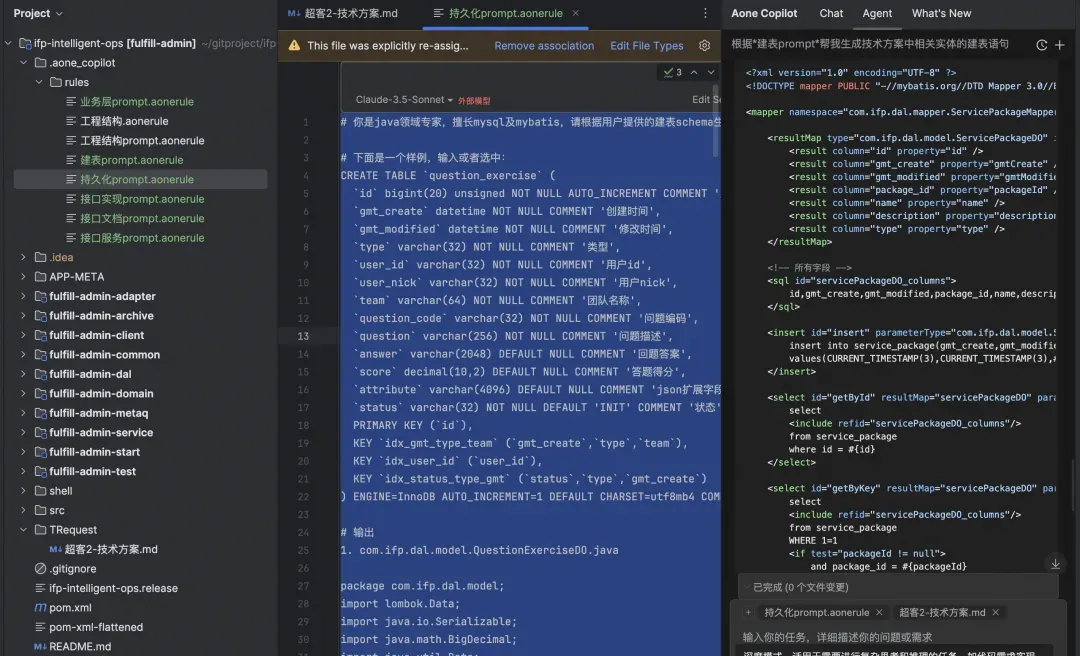Image resolution: width=1080 pixels, height=656 pixels.
Task: Switch to the Chat tab
Action: coord(831,13)
